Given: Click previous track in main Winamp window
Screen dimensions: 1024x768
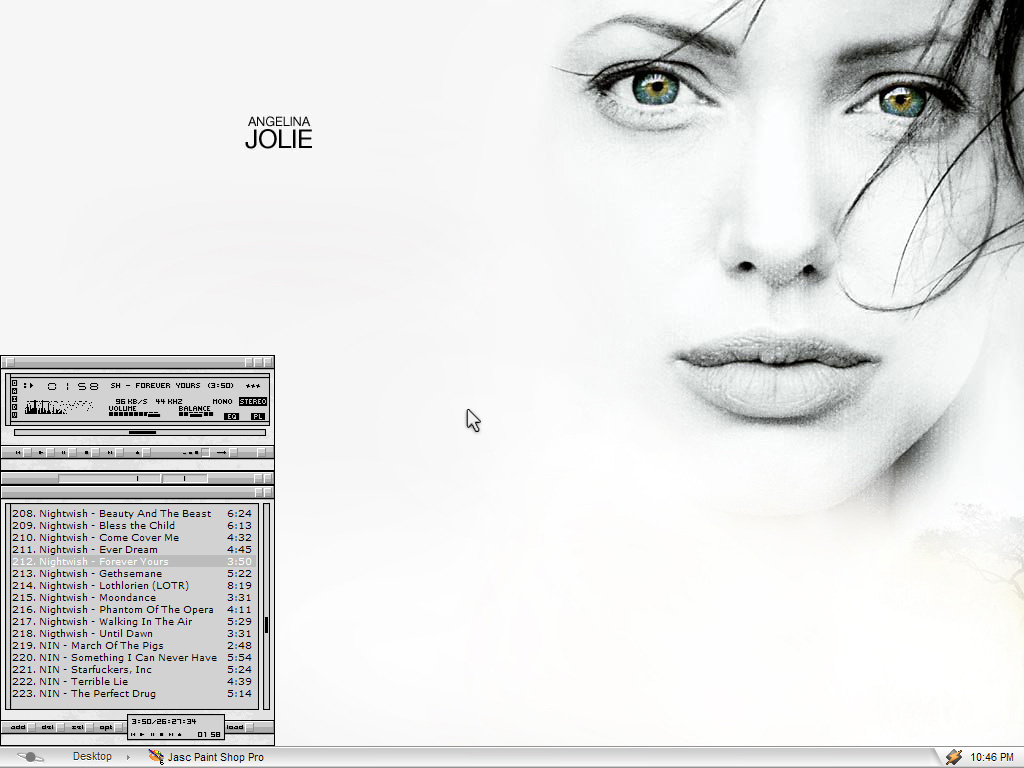Looking at the screenshot, I should 23,453.
